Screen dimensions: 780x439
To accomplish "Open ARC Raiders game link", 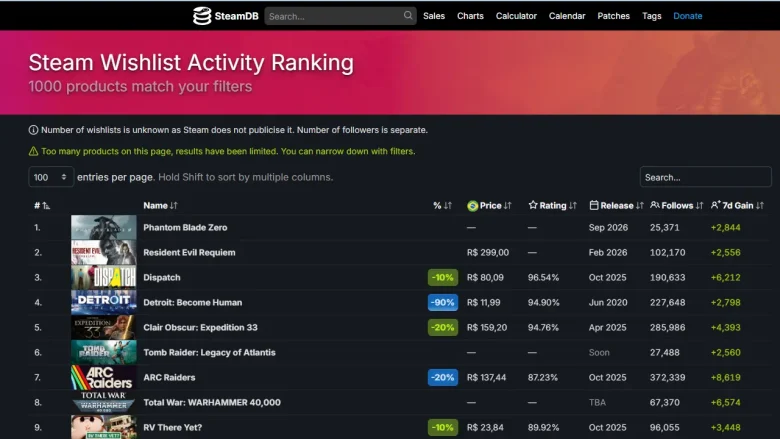I will 169,377.
